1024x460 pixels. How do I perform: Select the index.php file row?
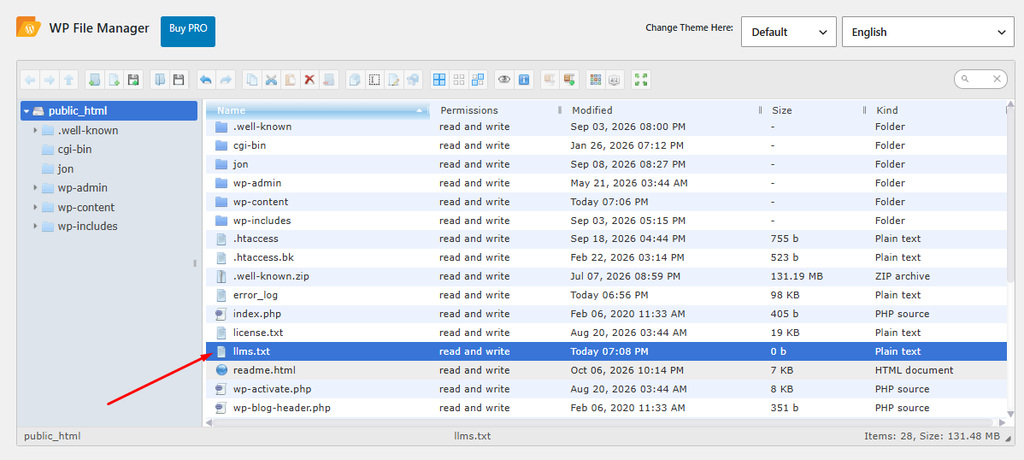(x=606, y=314)
